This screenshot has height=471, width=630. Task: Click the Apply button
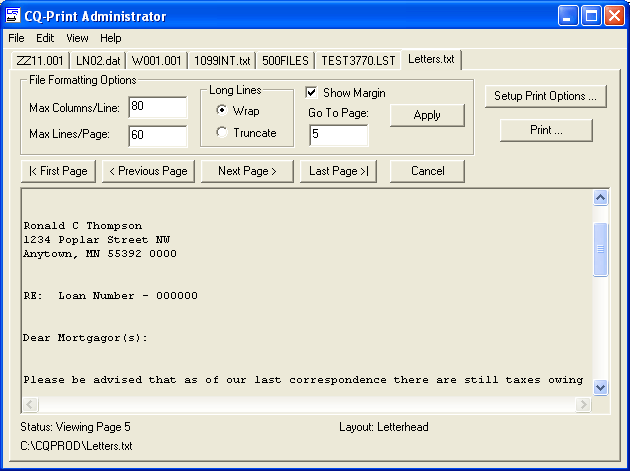click(427, 115)
